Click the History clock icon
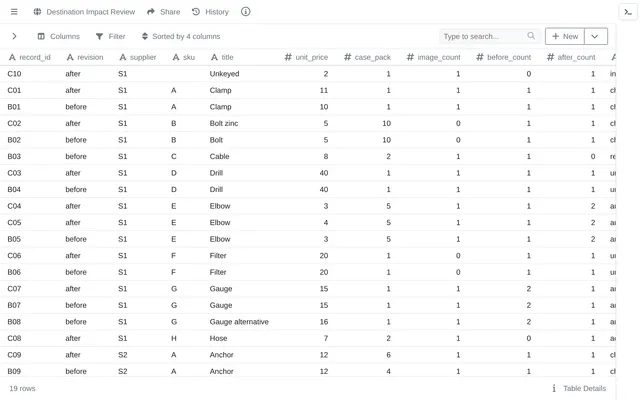 click(x=196, y=12)
